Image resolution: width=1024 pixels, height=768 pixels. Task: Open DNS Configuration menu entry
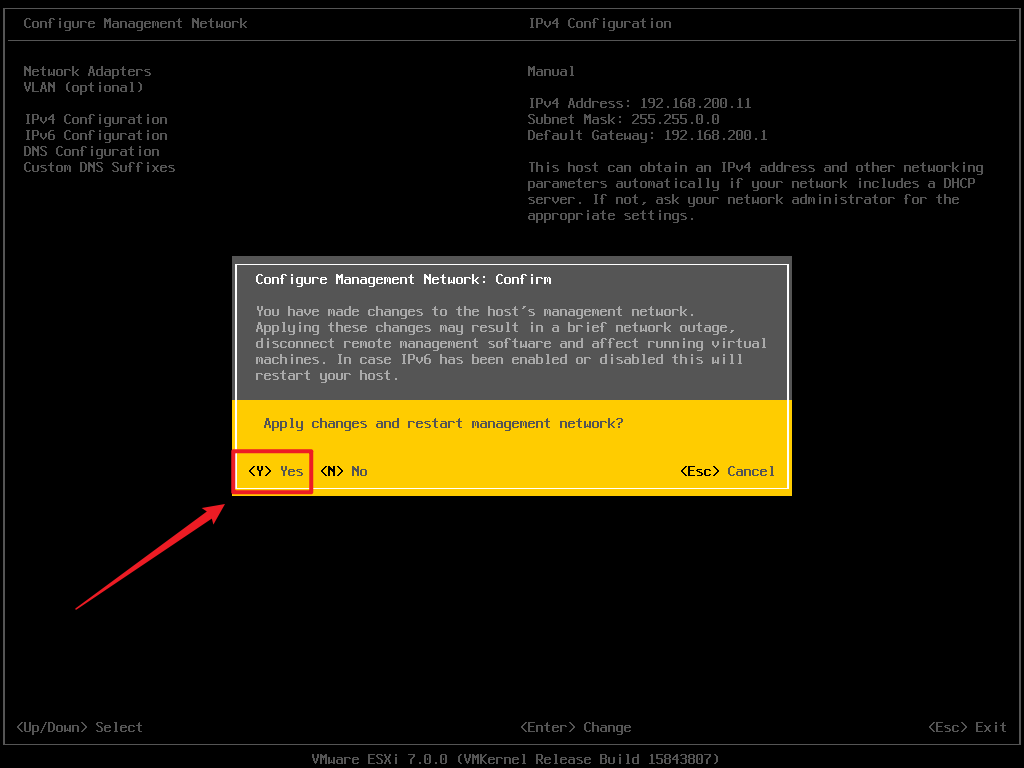pyautogui.click(x=91, y=151)
